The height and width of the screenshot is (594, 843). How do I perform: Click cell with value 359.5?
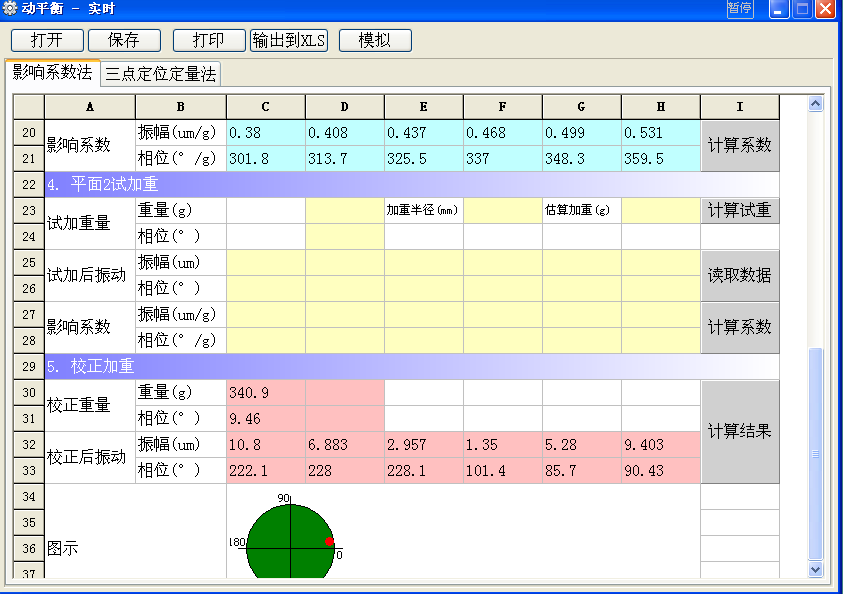point(661,159)
